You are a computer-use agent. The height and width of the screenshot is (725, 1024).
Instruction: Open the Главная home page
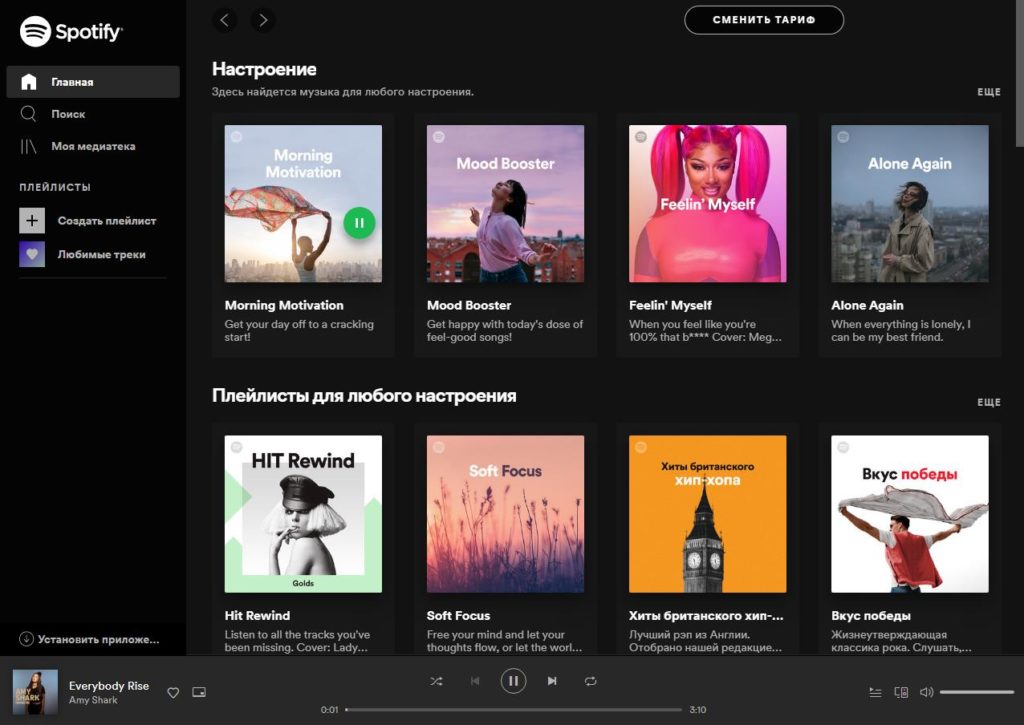pos(93,82)
